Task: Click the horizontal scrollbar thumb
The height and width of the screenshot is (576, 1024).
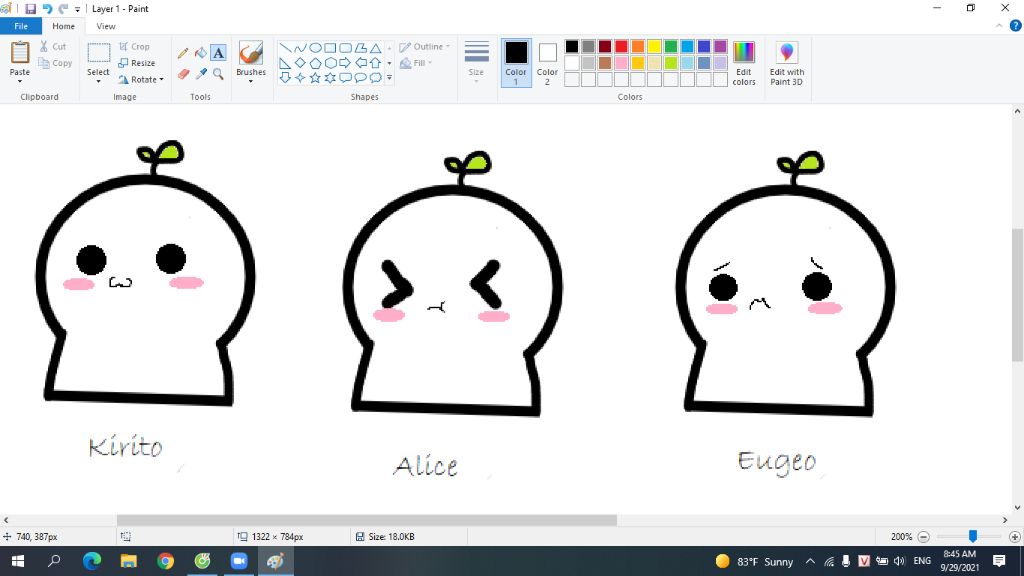Action: pyautogui.click(x=367, y=520)
